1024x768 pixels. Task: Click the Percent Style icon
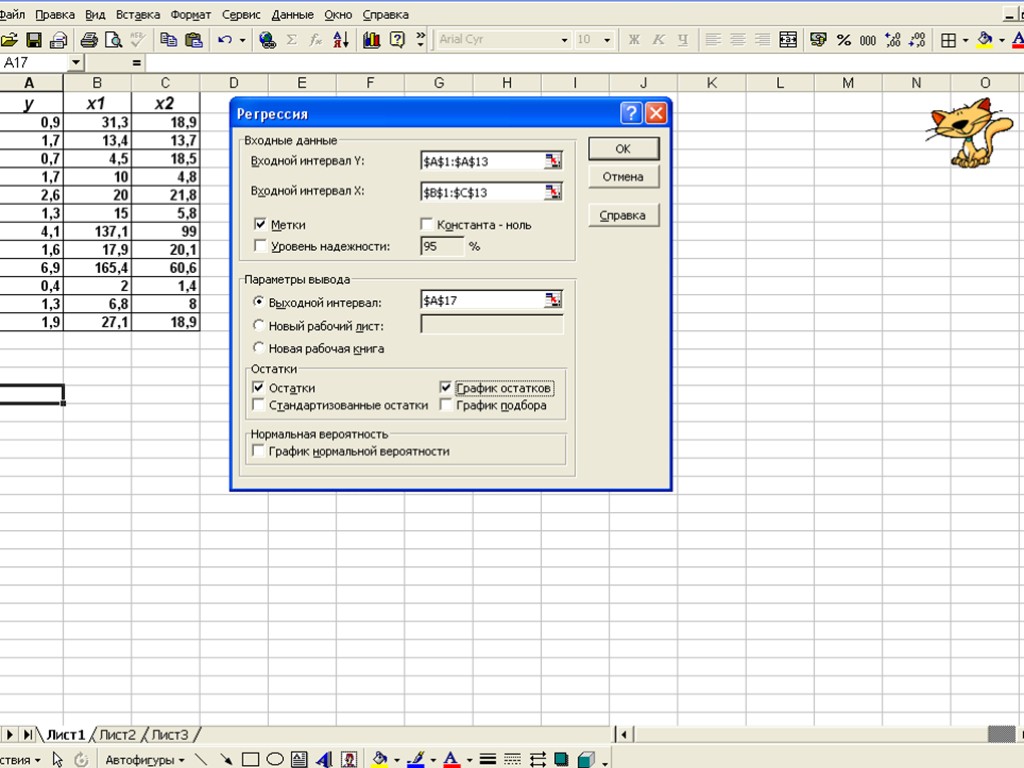[843, 40]
